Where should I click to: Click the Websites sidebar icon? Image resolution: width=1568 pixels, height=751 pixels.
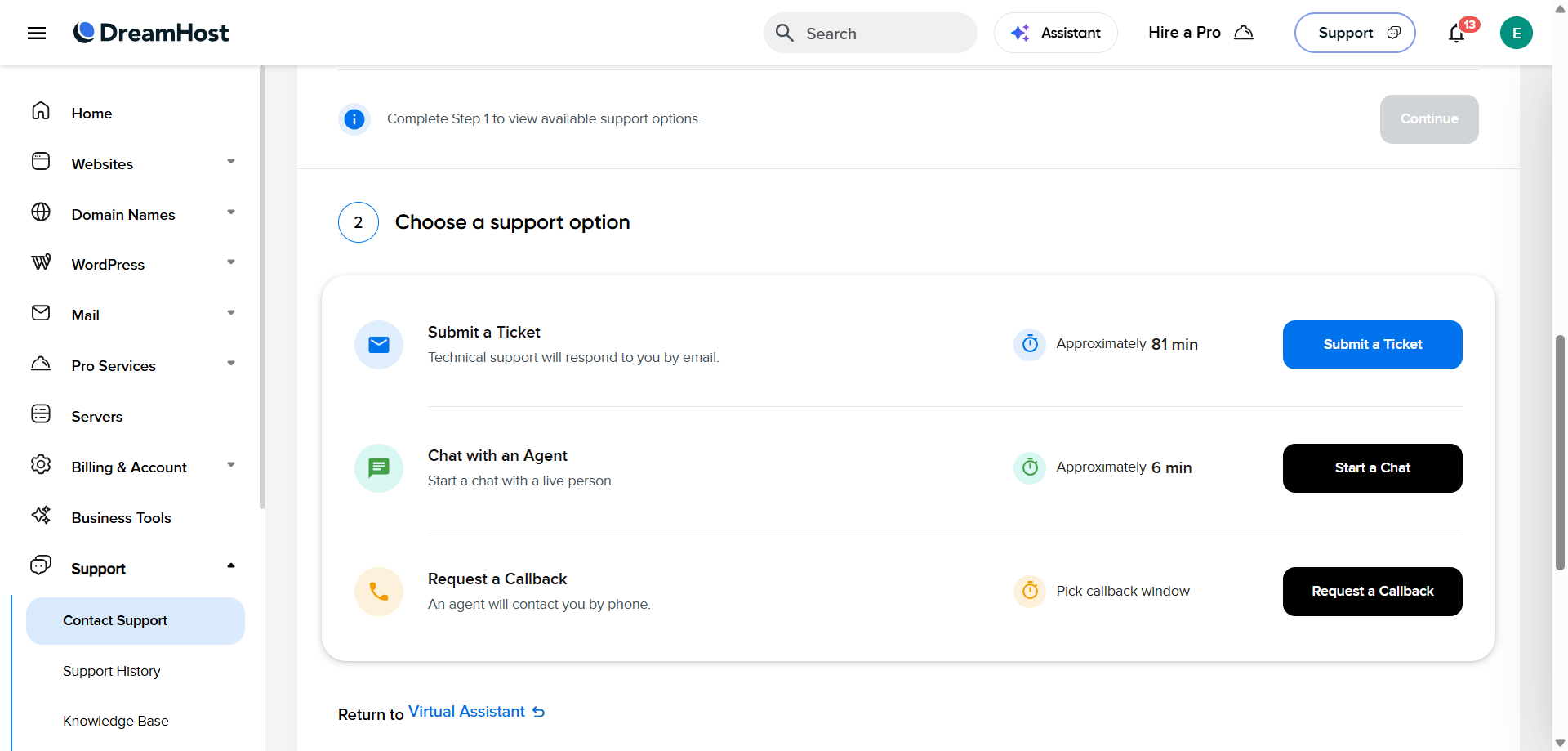tap(41, 161)
